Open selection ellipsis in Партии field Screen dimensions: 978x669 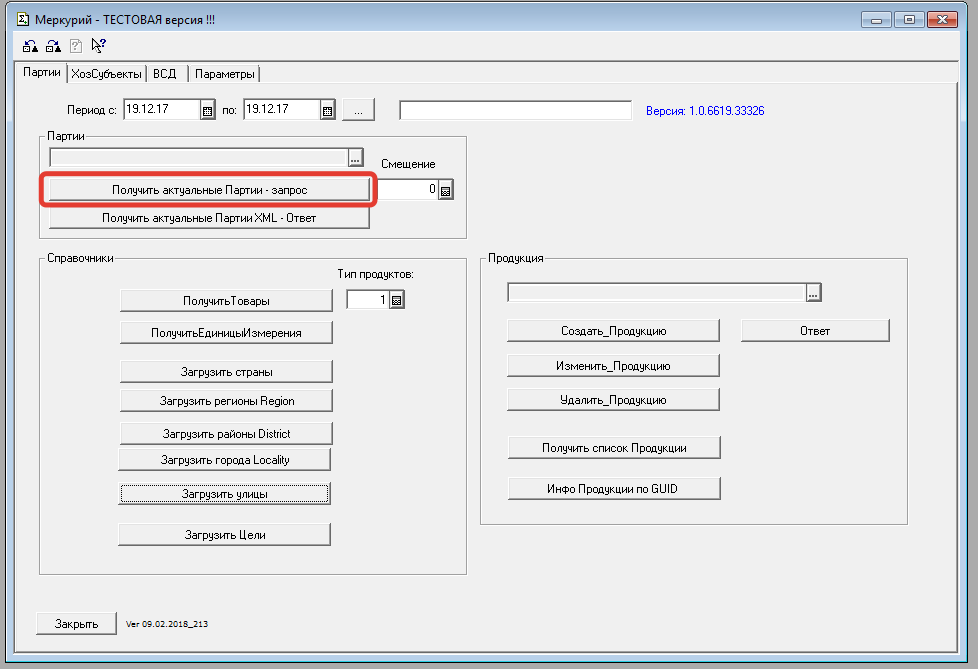[356, 158]
